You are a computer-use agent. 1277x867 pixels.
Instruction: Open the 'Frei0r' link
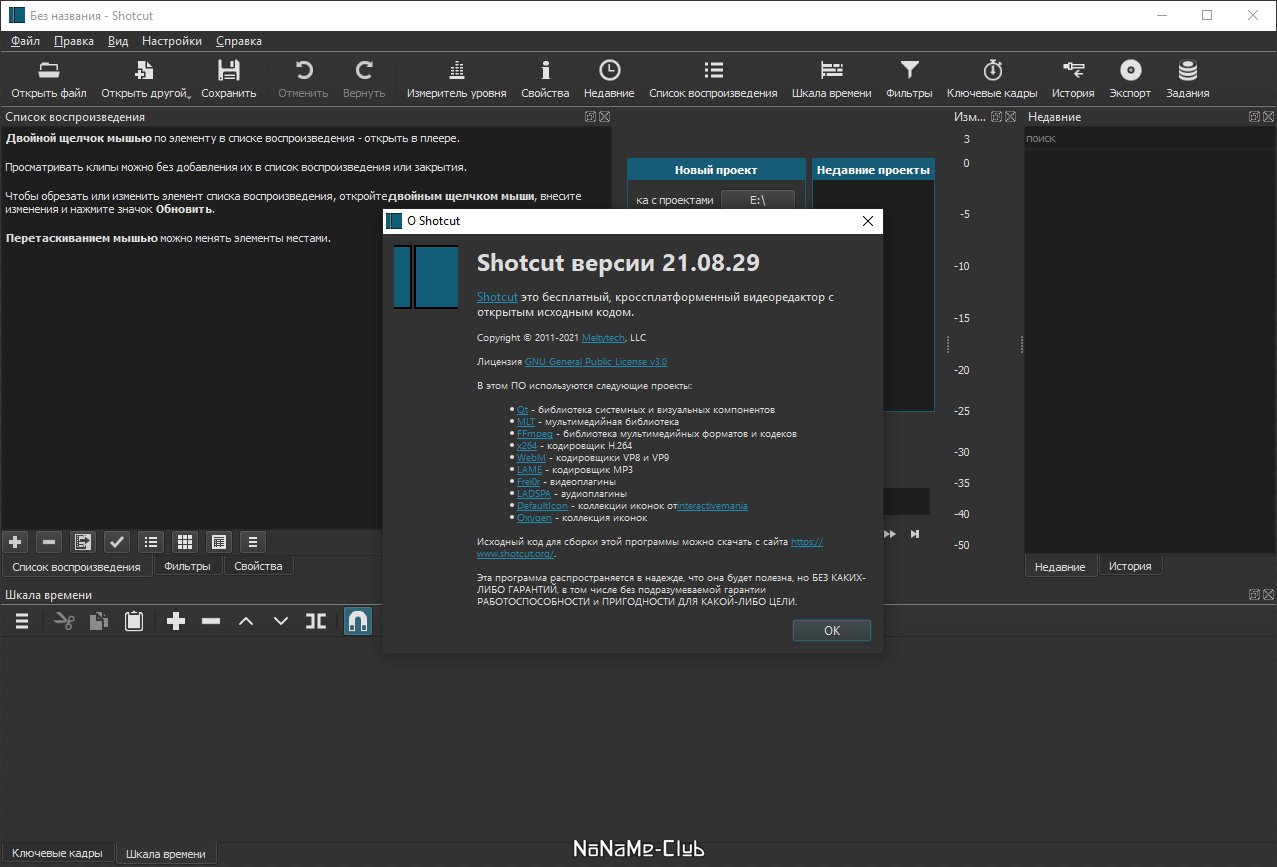(529, 482)
